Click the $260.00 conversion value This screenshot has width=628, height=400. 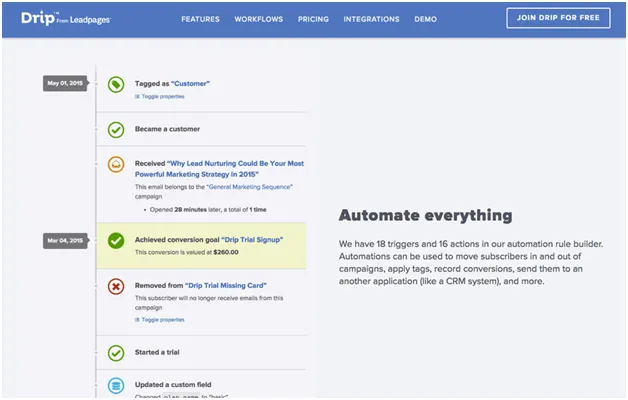226,252
